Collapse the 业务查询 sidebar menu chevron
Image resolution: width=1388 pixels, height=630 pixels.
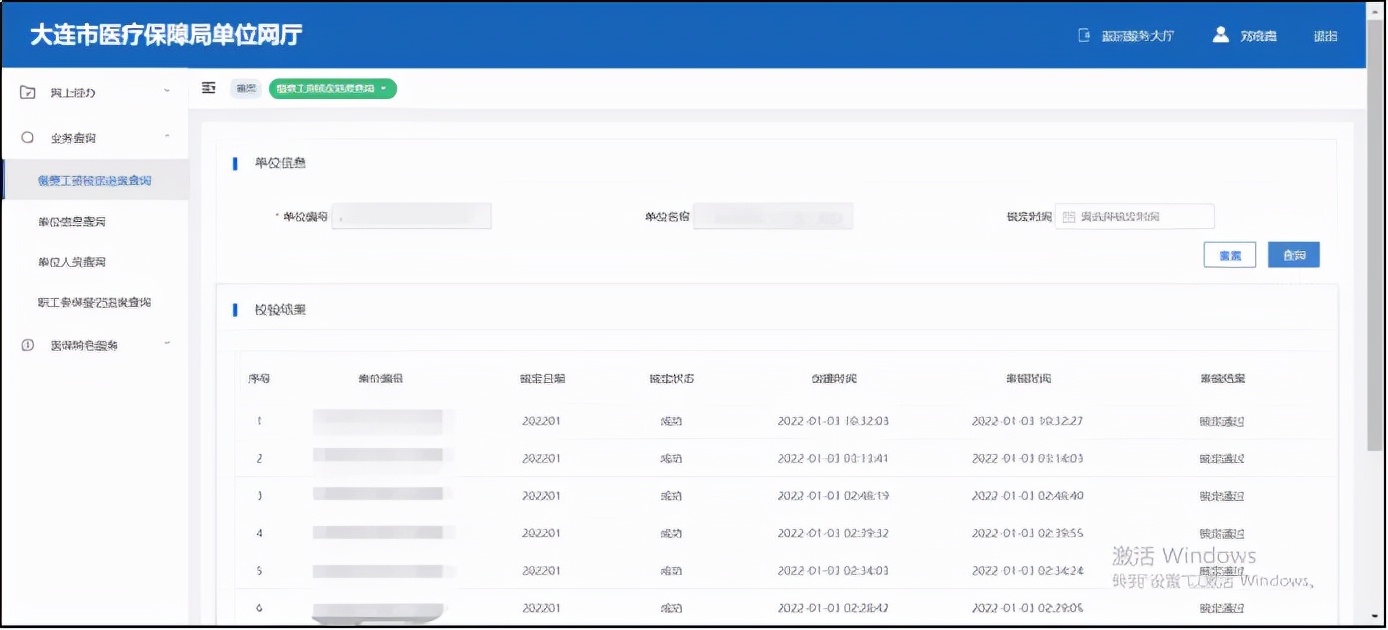pyautogui.click(x=167, y=137)
